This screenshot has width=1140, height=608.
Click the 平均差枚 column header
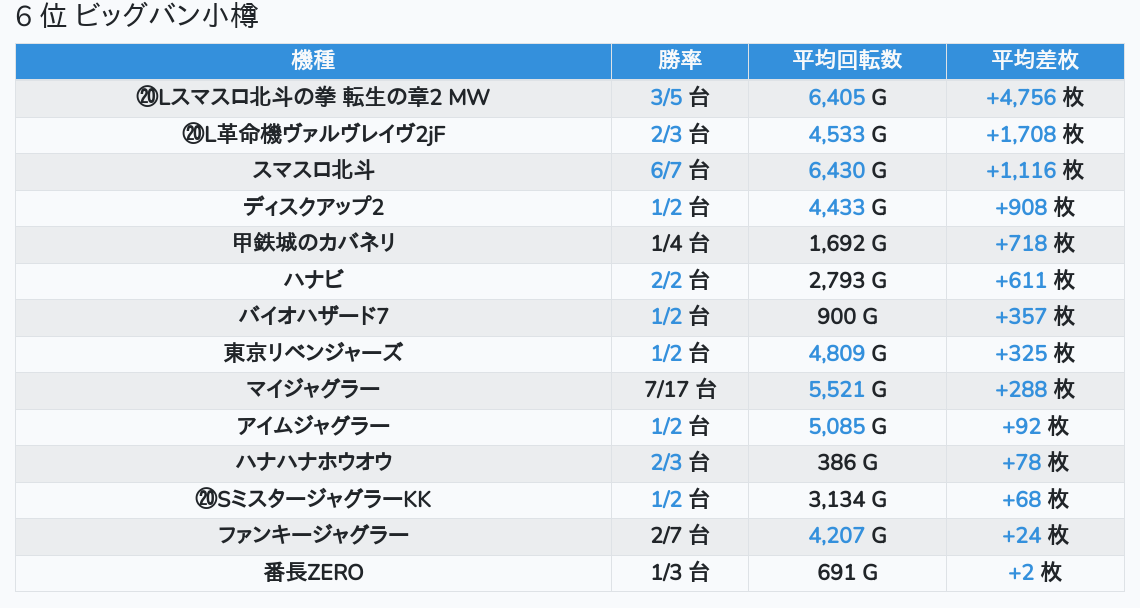[x=1035, y=60]
